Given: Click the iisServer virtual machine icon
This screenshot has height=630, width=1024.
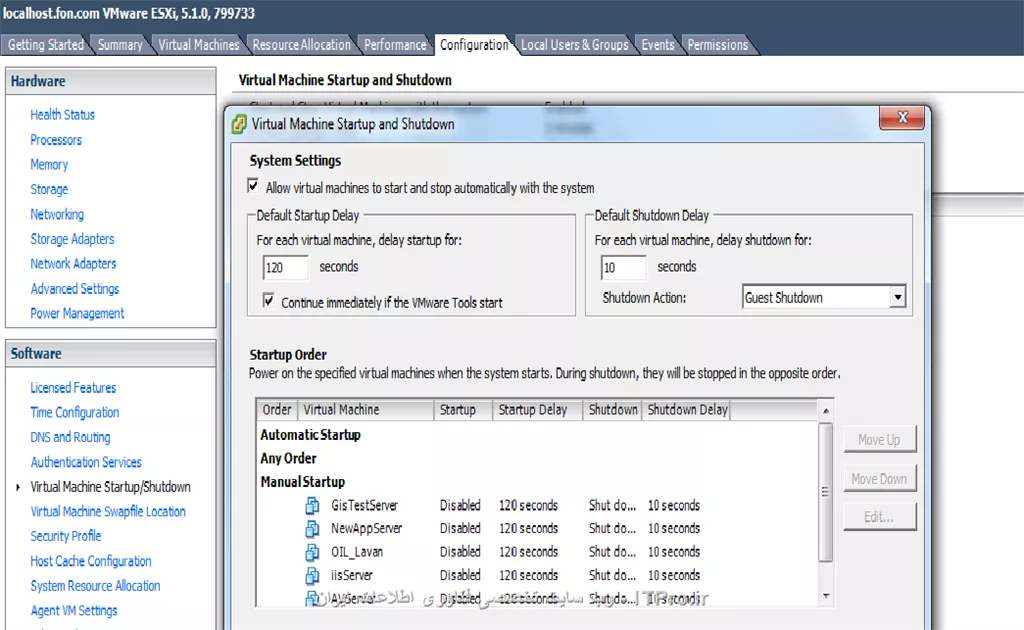Looking at the screenshot, I should pyautogui.click(x=313, y=575).
